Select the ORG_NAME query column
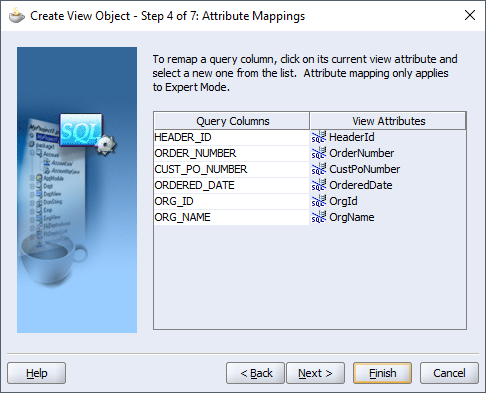 [232, 217]
